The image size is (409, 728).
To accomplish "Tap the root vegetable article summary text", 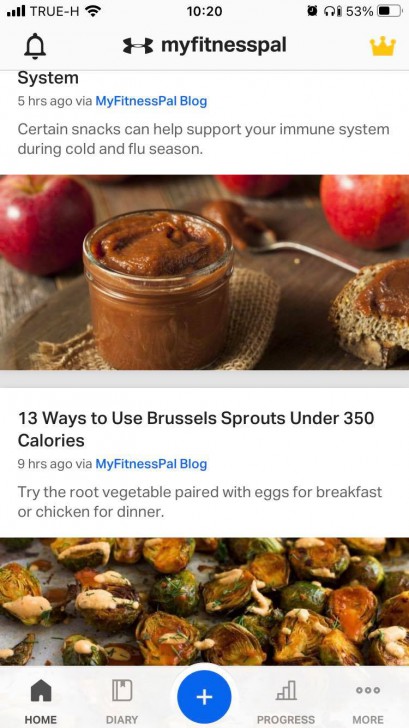I will (x=200, y=502).
